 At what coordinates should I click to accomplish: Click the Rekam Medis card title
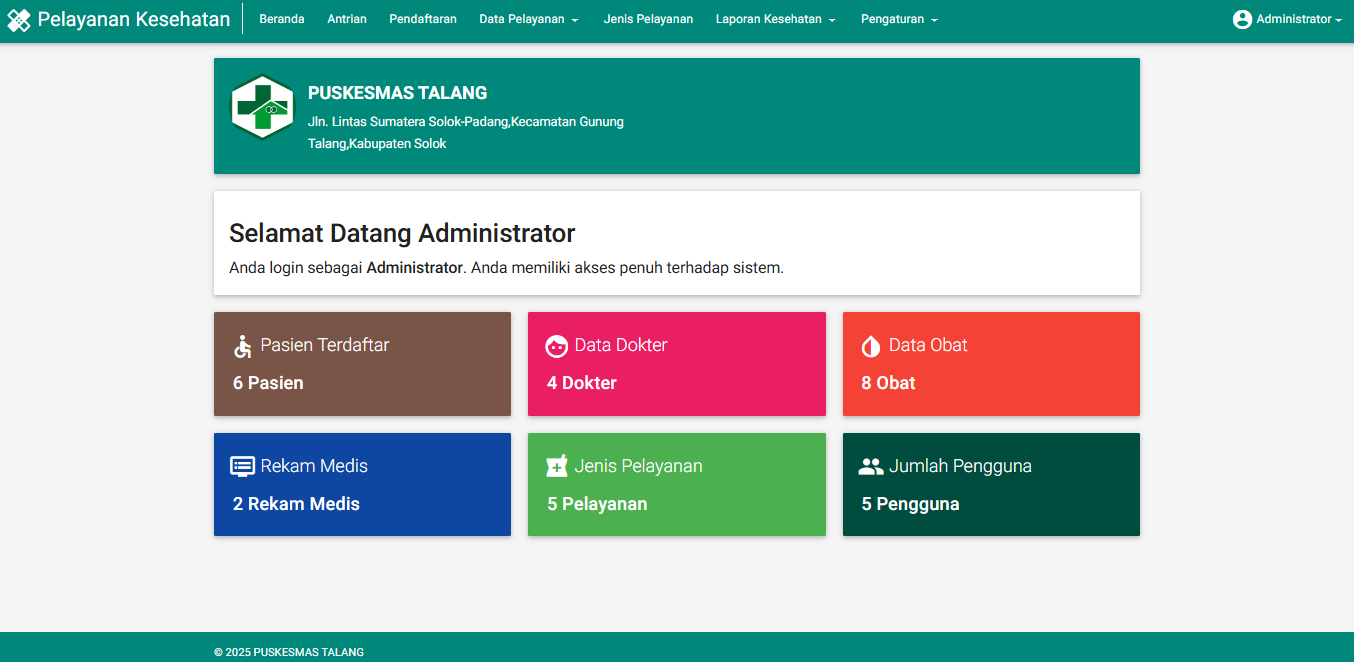tap(314, 466)
